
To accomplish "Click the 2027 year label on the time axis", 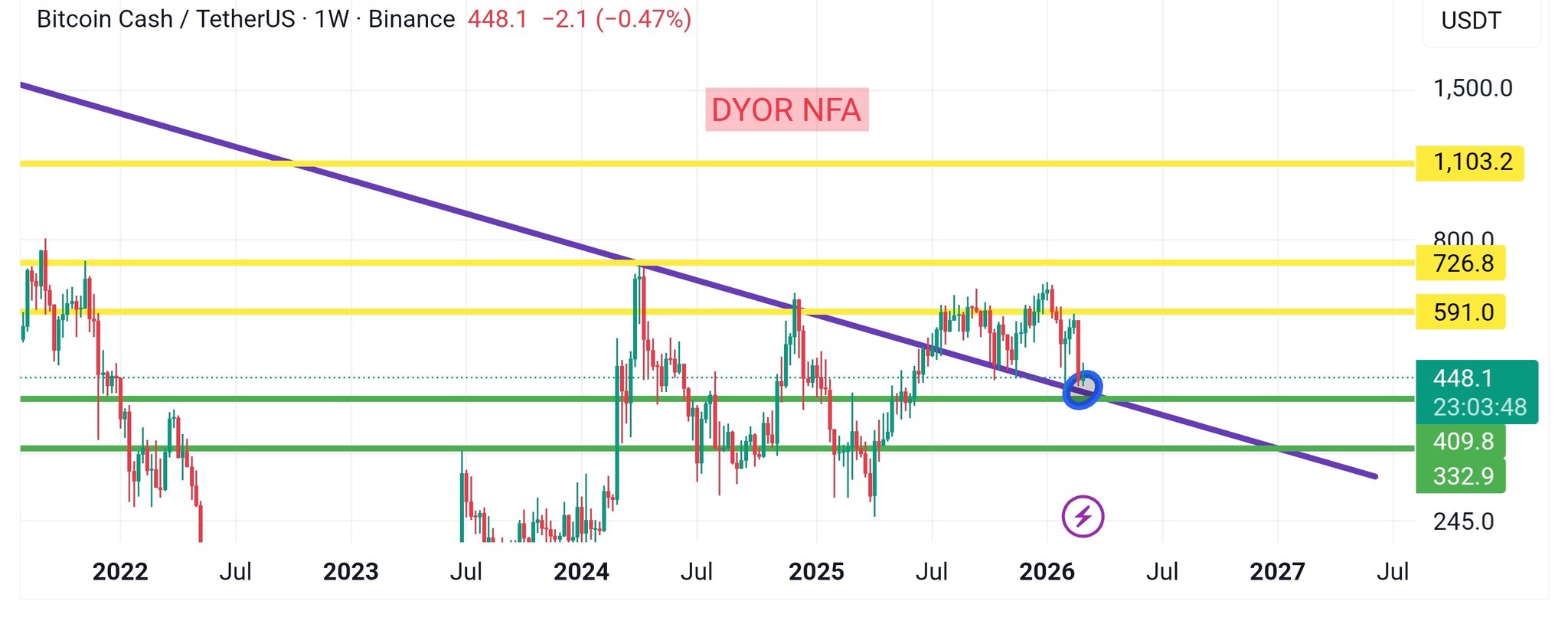I will coord(1277,571).
